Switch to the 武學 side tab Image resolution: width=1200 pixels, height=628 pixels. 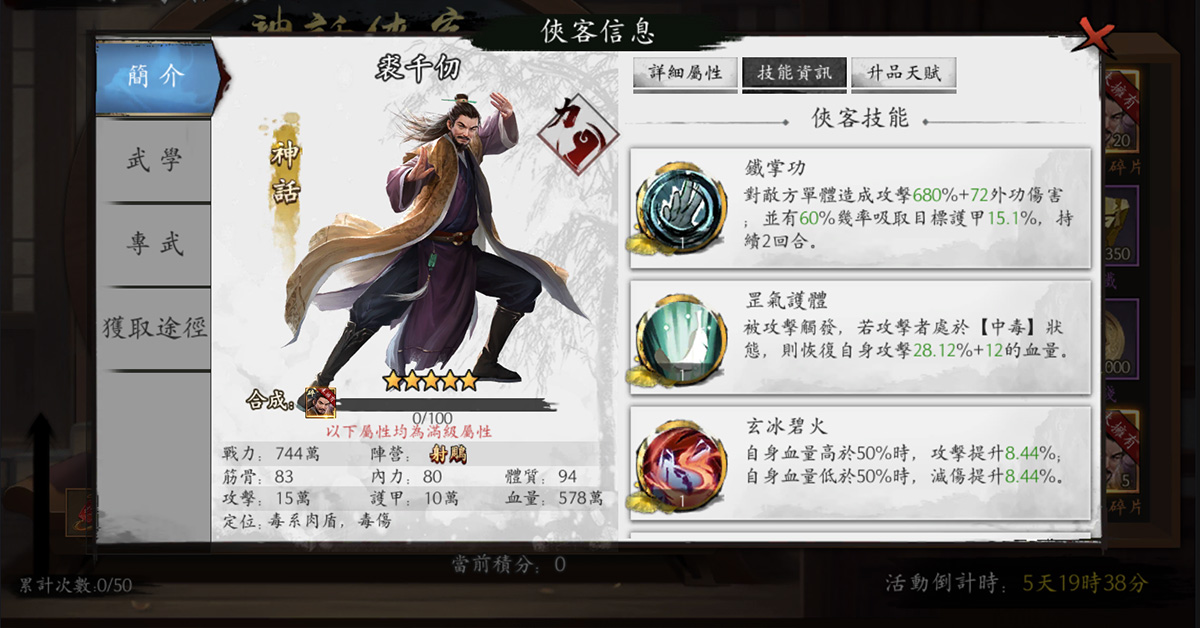(154, 160)
